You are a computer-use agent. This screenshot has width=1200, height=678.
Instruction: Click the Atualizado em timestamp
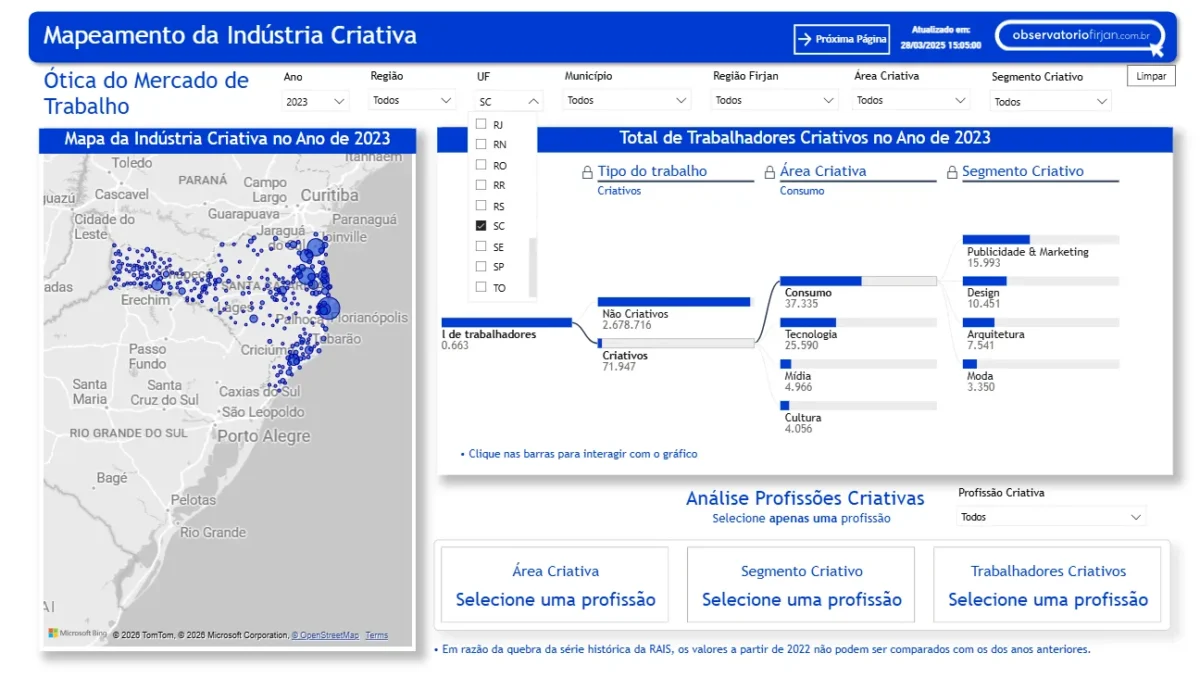(x=941, y=37)
